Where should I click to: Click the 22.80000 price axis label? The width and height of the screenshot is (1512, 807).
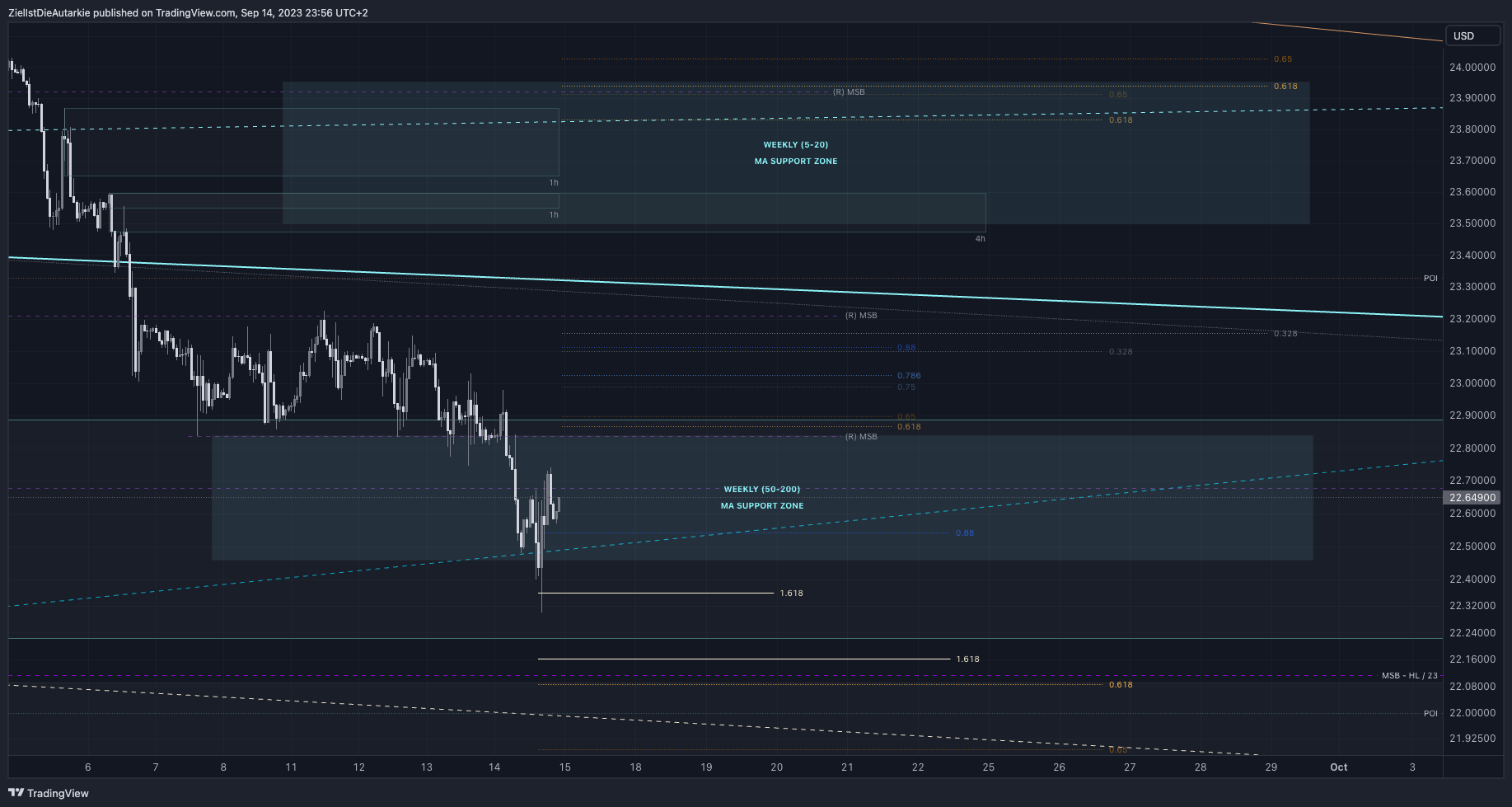coord(1472,448)
